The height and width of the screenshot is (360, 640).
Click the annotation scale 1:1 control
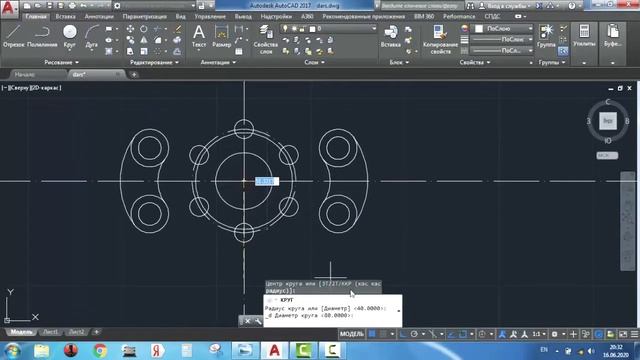point(538,334)
